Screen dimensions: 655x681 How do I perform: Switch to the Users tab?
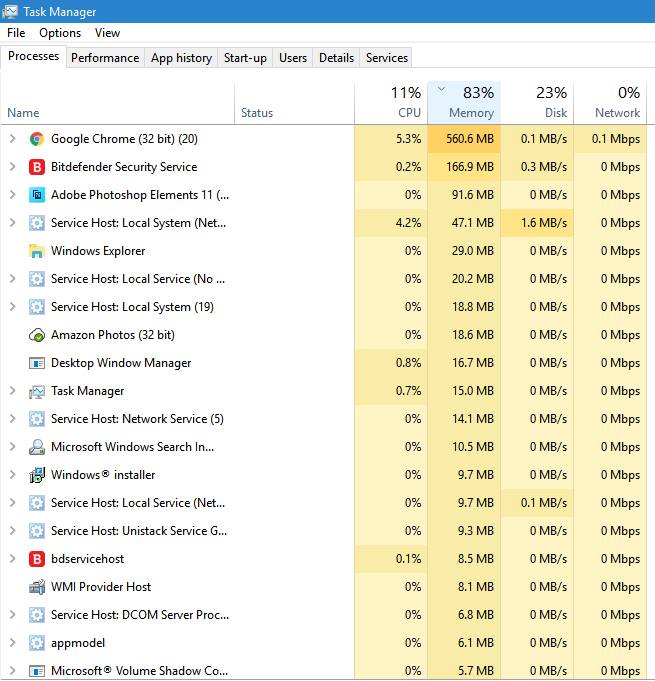pos(293,58)
